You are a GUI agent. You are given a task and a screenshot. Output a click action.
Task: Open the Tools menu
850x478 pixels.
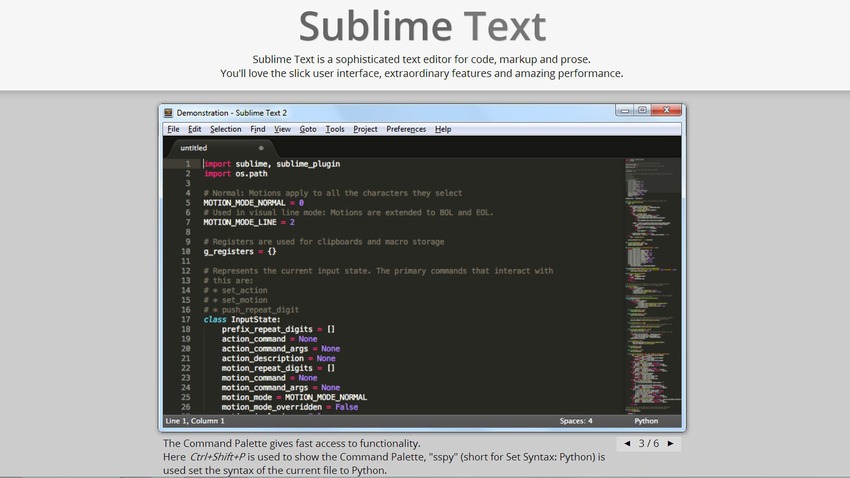point(335,129)
